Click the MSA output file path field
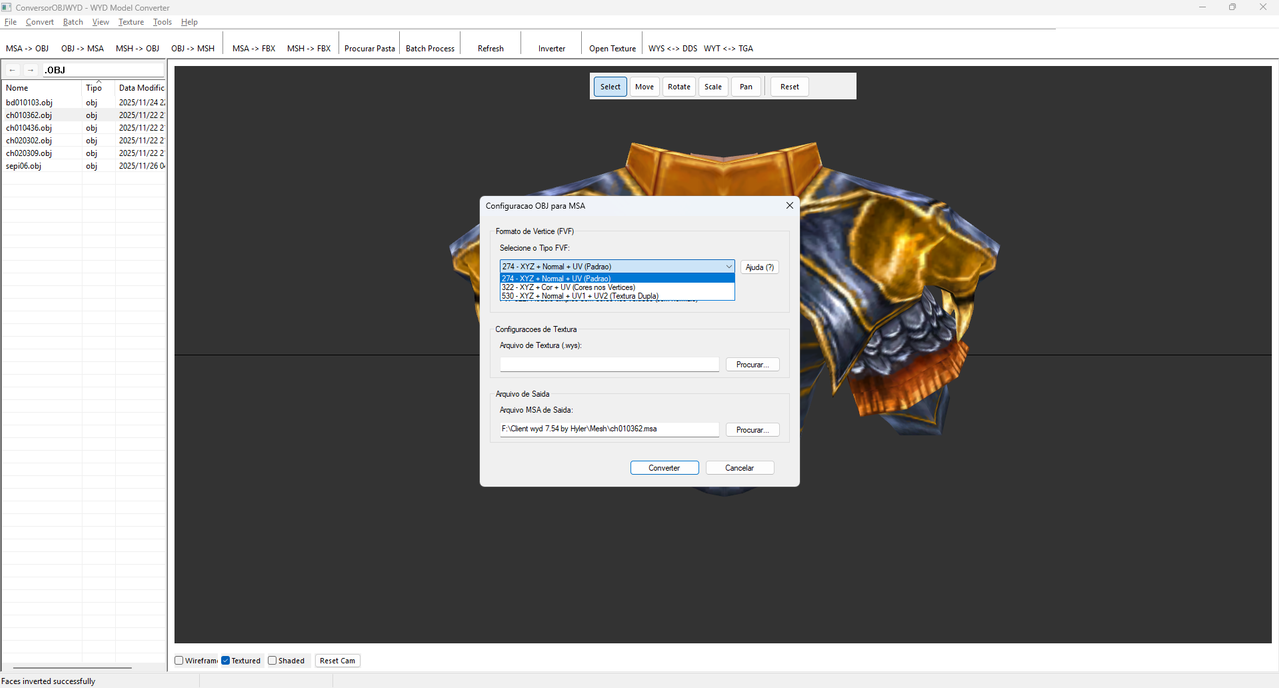1279x688 pixels. 609,429
